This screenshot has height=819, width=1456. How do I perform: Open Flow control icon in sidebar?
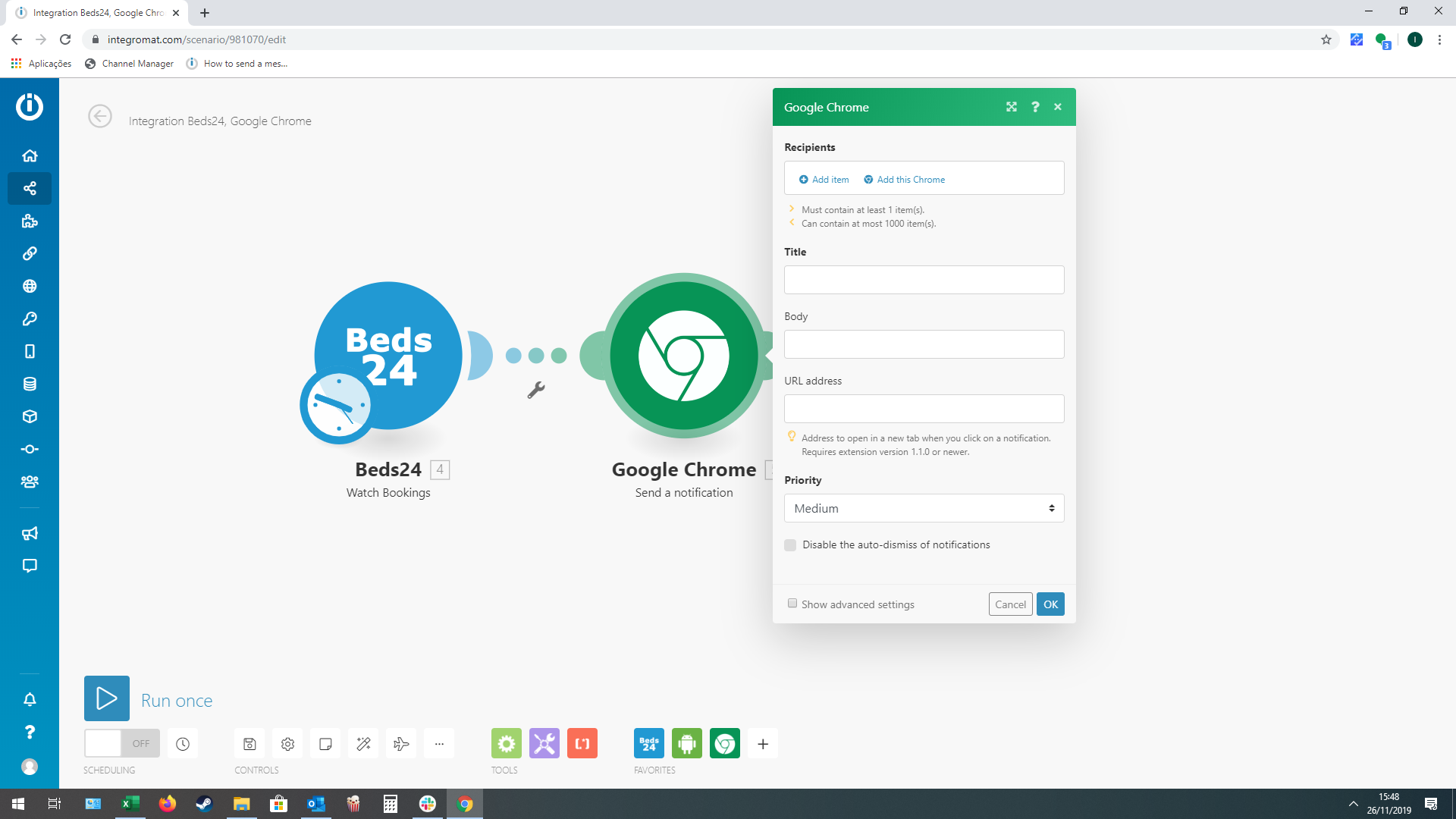pyautogui.click(x=30, y=449)
